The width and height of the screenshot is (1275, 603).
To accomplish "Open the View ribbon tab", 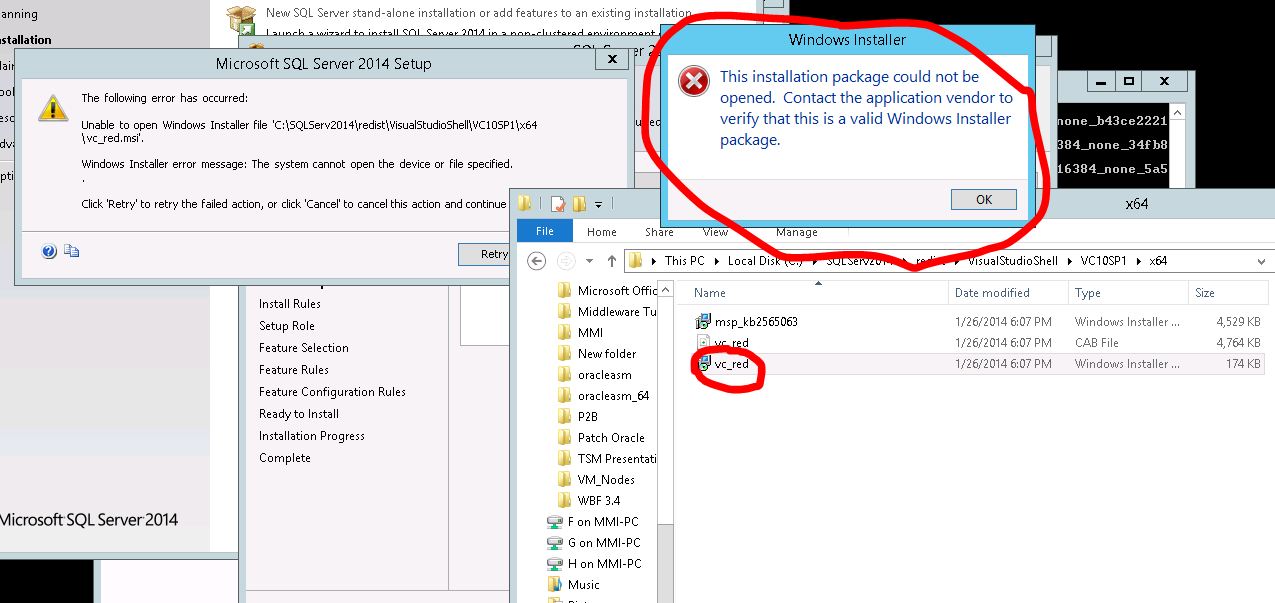I will [x=715, y=232].
